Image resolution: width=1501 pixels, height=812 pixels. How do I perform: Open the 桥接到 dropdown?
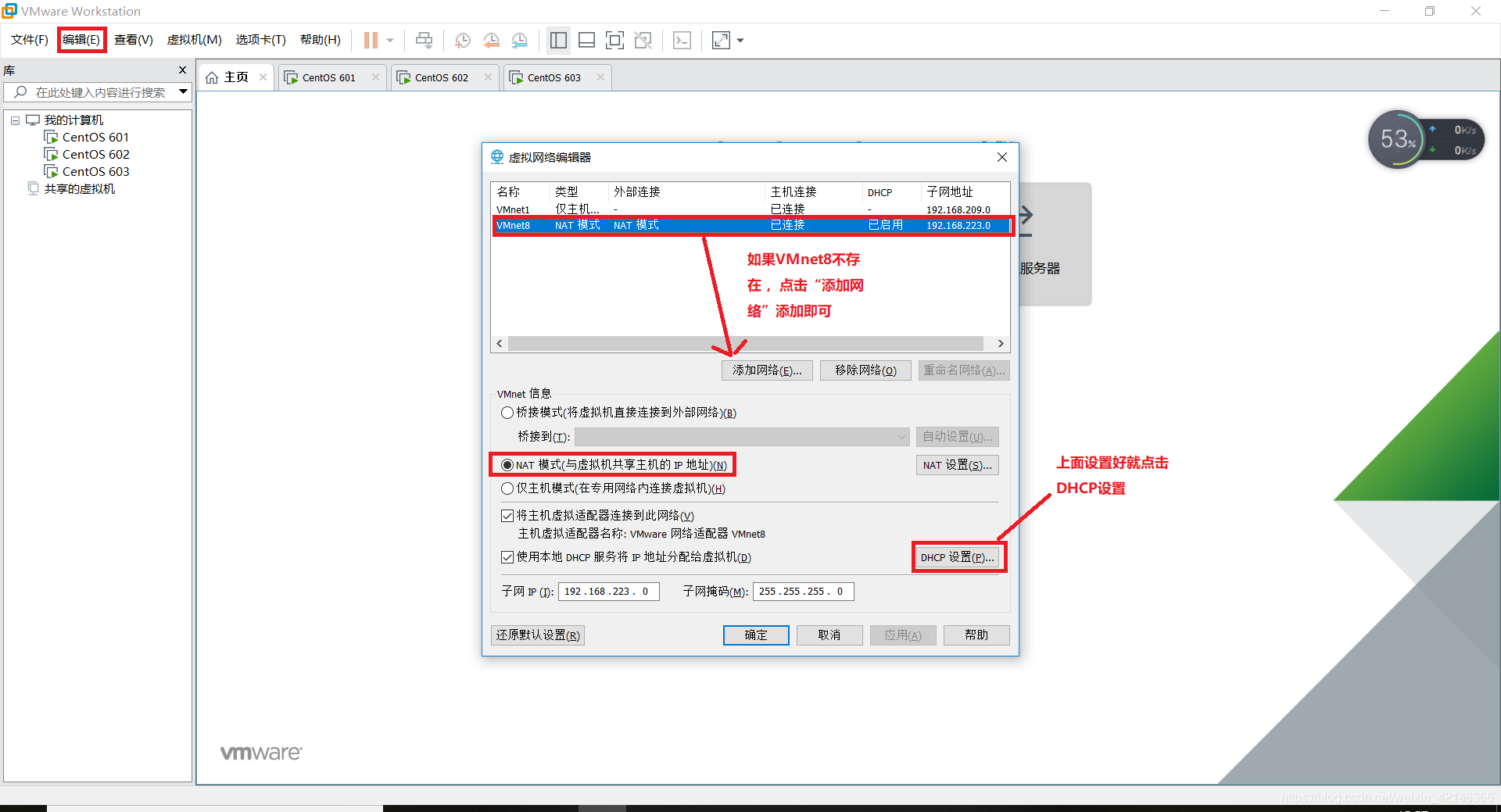click(x=742, y=437)
